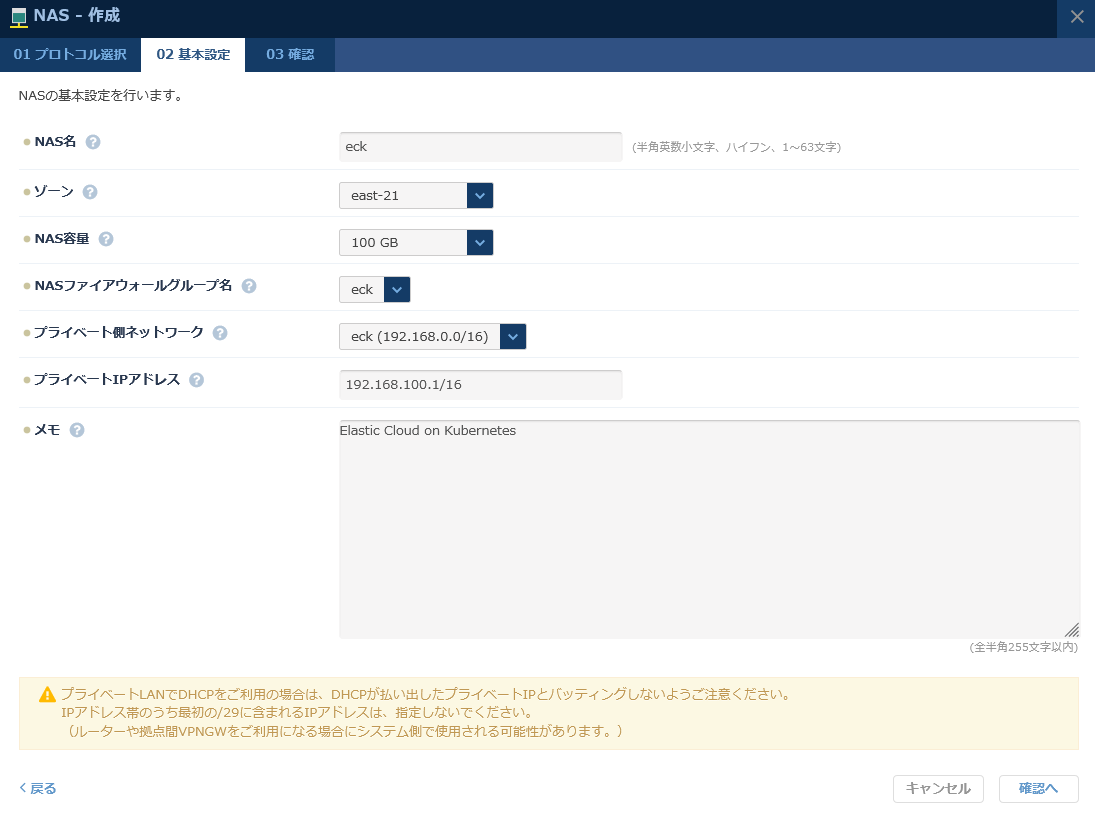Open the プライベートIPアドレス help icon
This screenshot has width=1095, height=820.
197,379
